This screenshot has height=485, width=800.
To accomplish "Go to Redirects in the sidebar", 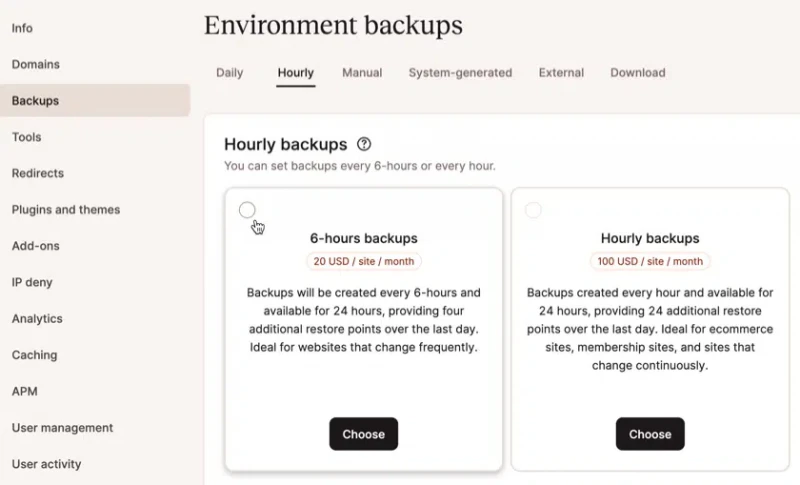I will click(38, 173).
